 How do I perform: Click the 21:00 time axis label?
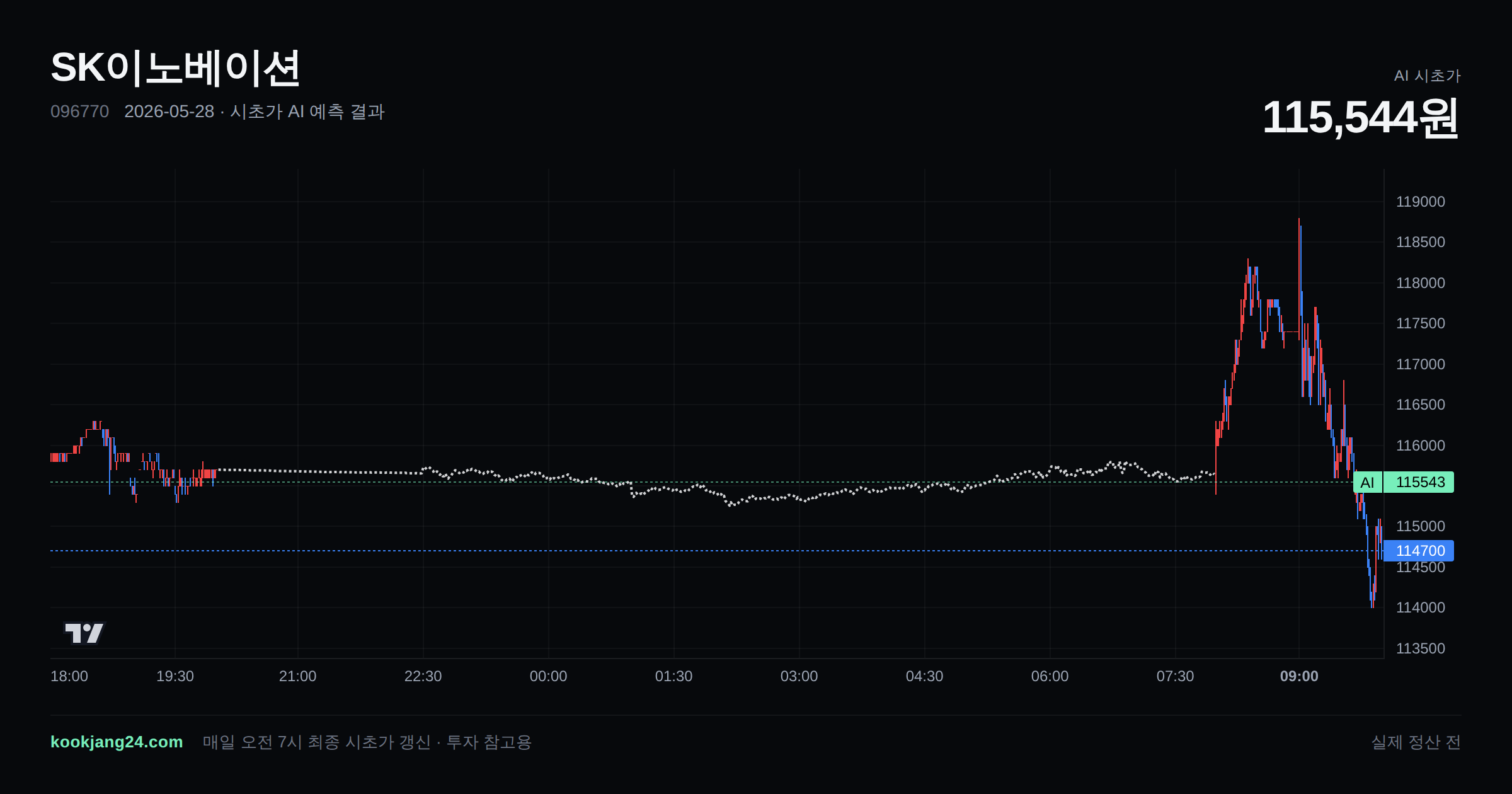click(x=298, y=676)
